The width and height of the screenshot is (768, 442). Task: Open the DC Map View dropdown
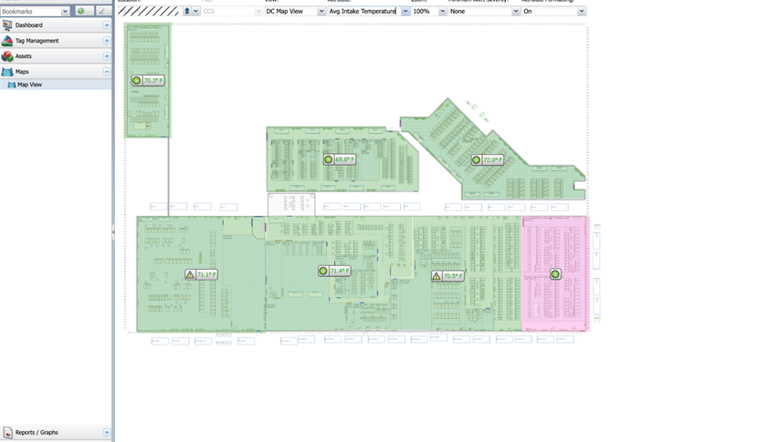321,11
